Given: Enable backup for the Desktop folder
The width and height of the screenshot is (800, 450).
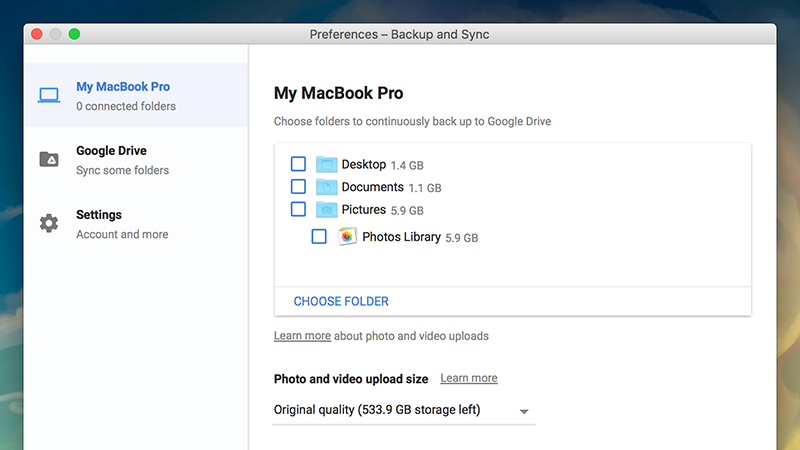Looking at the screenshot, I should [298, 164].
